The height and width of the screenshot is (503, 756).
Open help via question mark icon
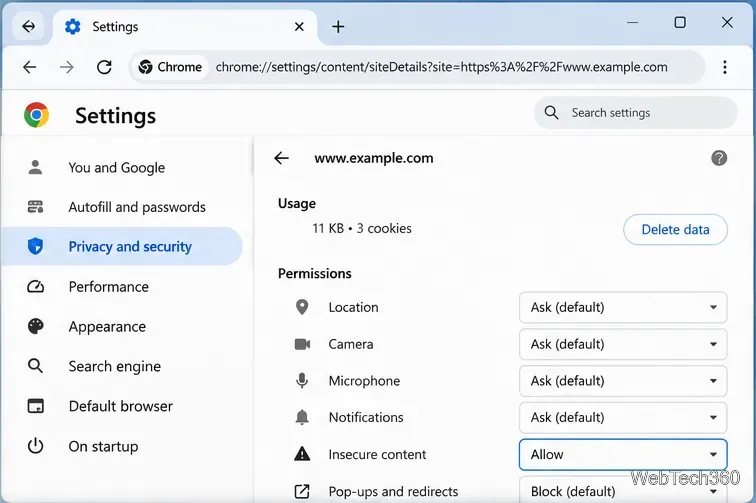[x=719, y=158]
